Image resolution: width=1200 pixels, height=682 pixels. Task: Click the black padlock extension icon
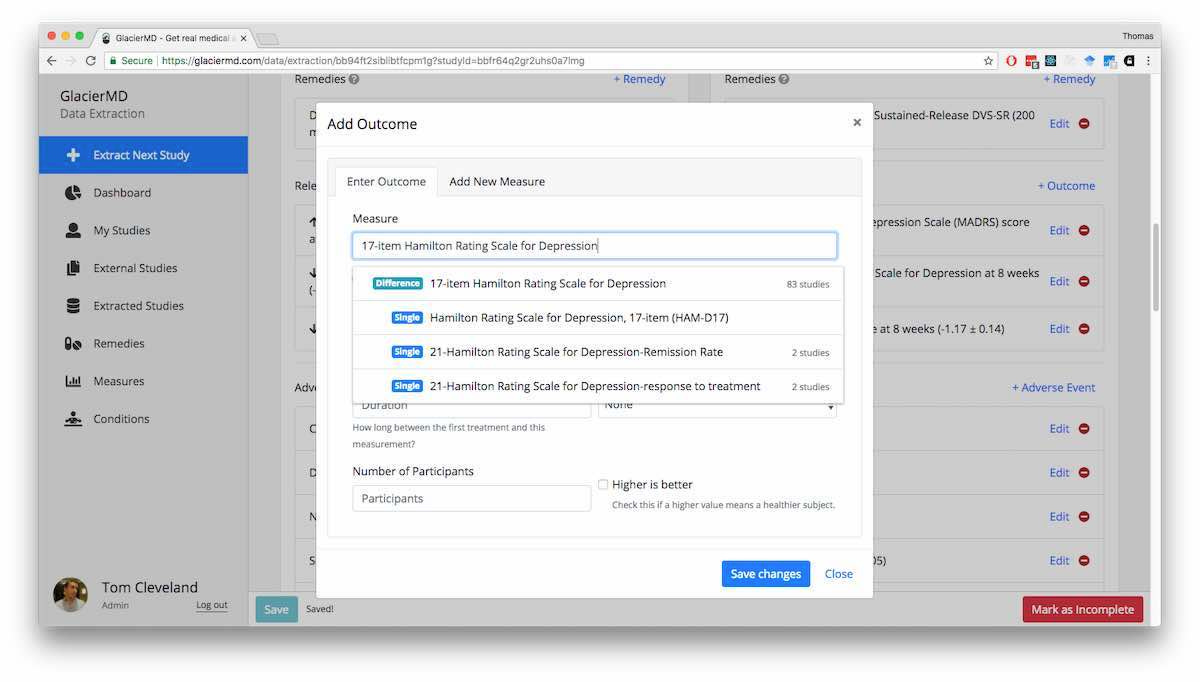1129,61
